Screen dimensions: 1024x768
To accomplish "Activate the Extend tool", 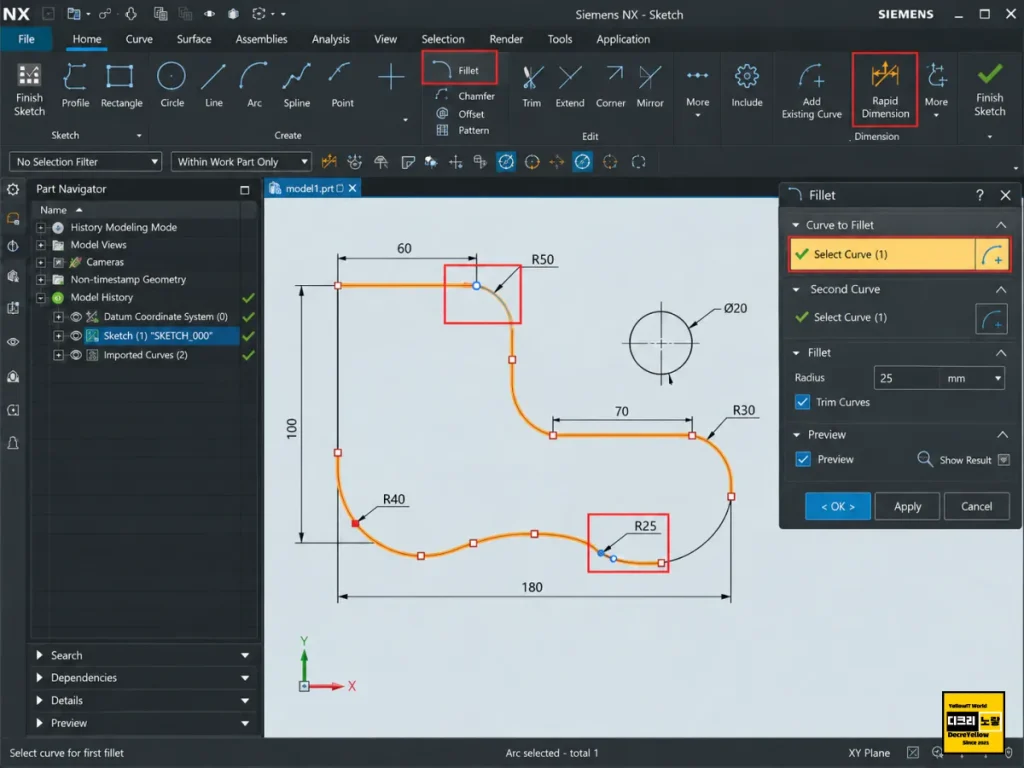I will click(569, 86).
